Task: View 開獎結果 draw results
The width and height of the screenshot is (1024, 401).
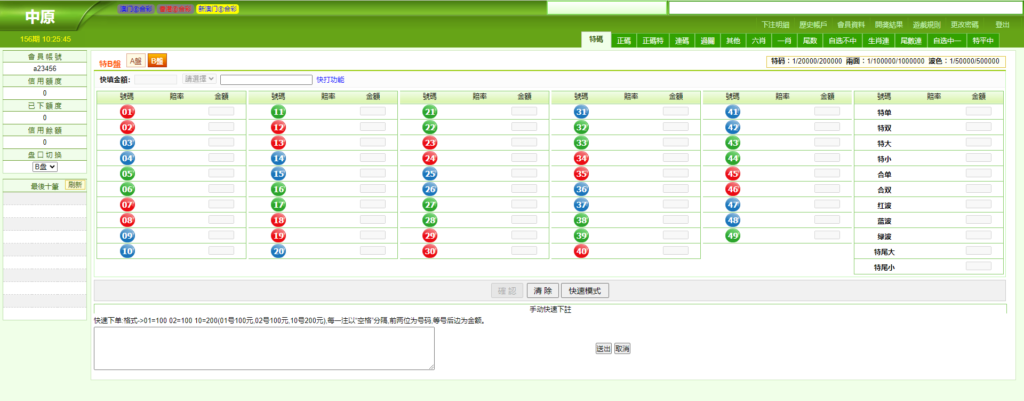Action: pyautogui.click(x=889, y=24)
